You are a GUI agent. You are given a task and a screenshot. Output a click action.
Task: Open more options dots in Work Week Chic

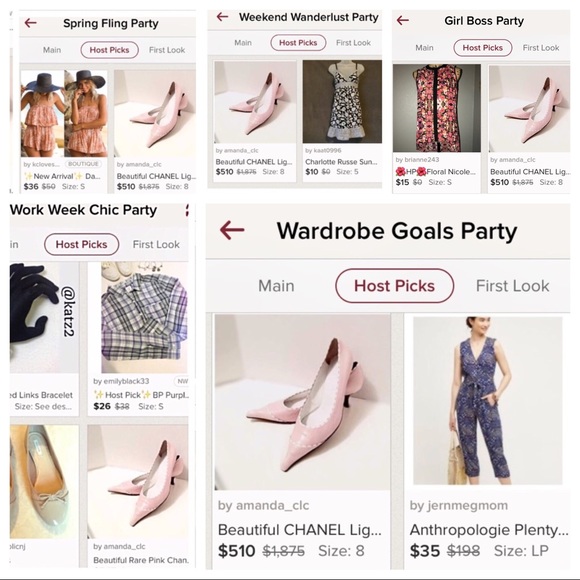[187, 210]
